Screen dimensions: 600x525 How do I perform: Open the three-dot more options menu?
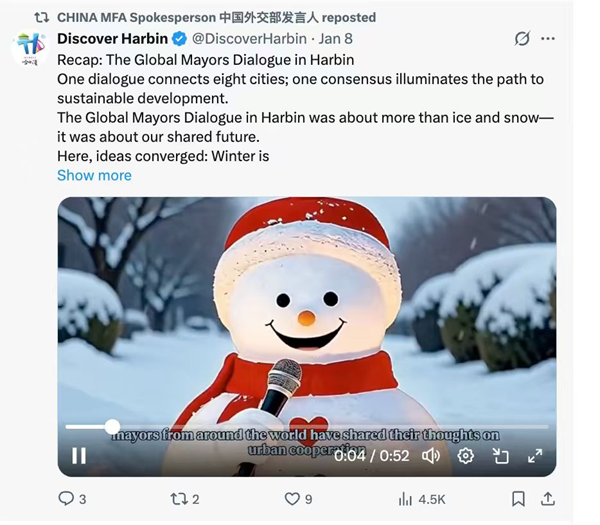pyautogui.click(x=548, y=38)
